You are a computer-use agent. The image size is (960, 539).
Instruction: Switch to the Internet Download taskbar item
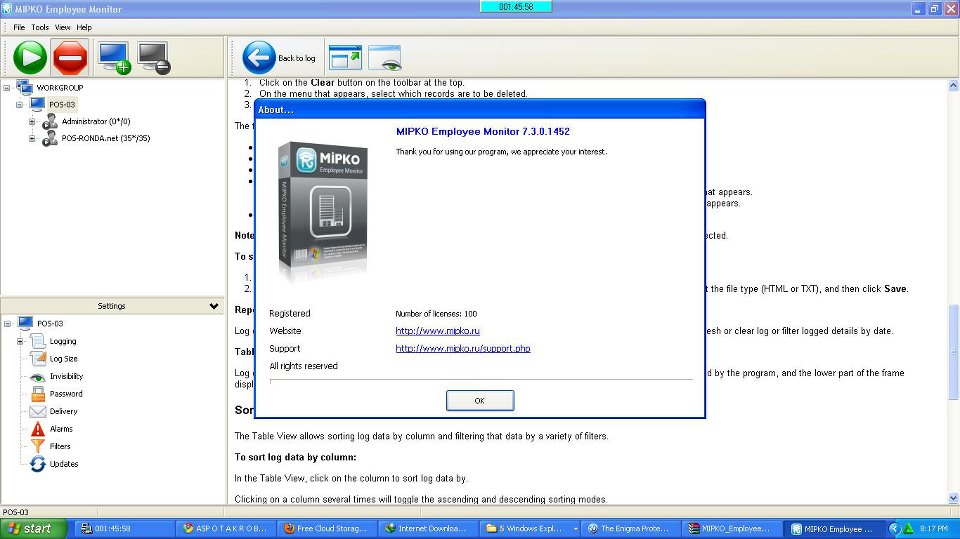click(427, 529)
